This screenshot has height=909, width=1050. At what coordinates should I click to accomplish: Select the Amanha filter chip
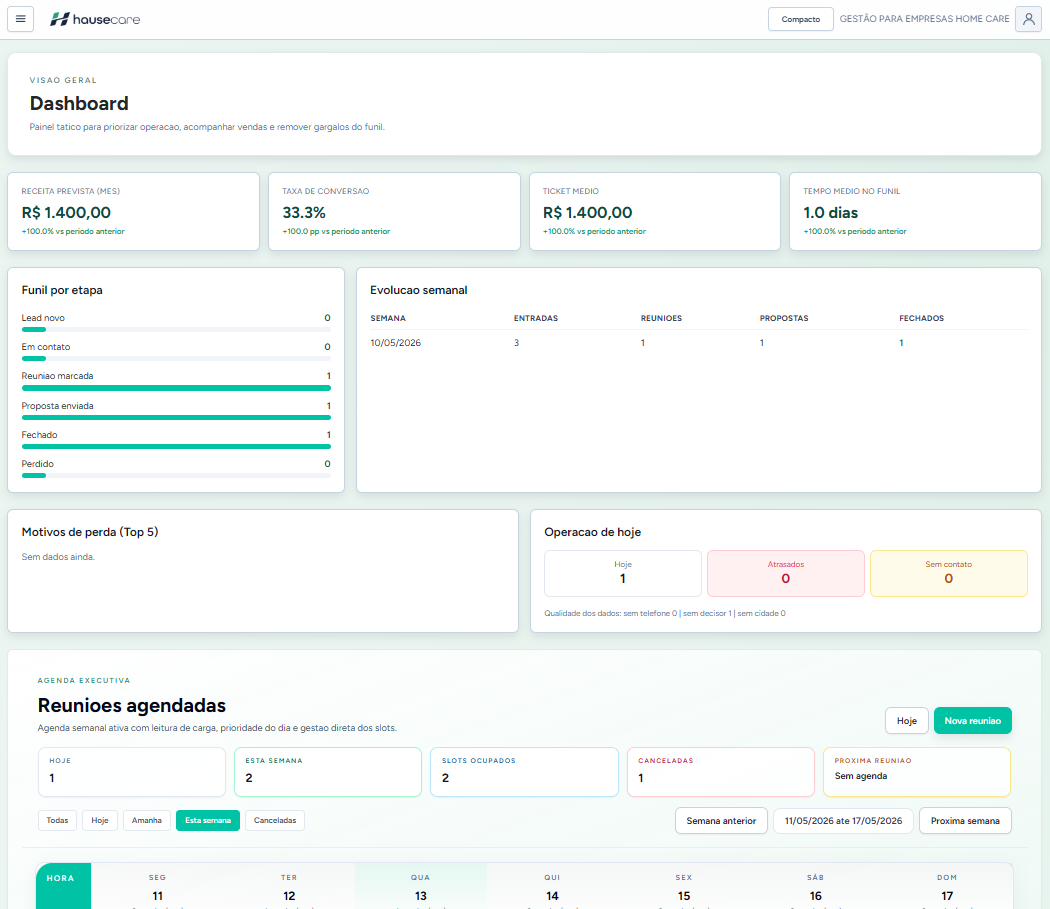[147, 821]
